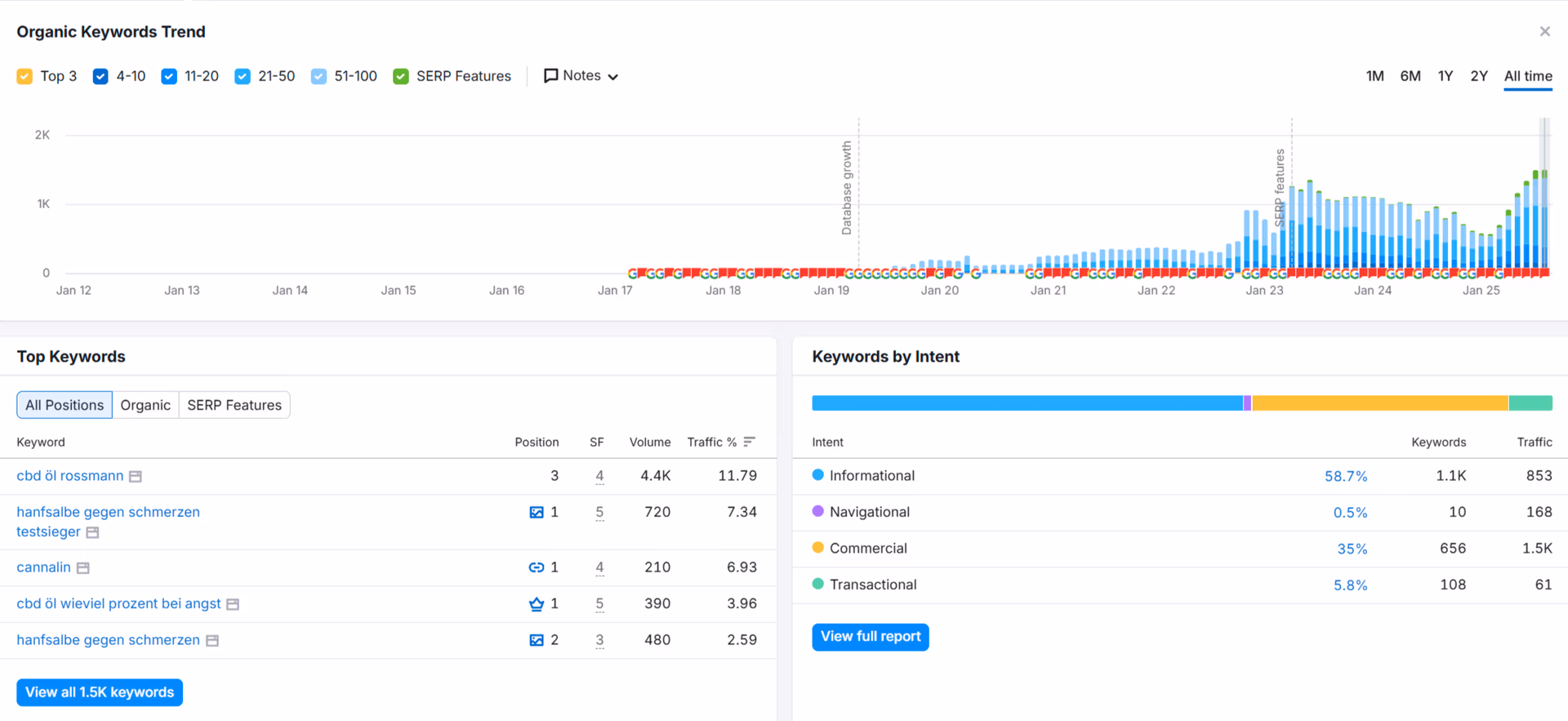The height and width of the screenshot is (721, 1568).
Task: Disable the SERP Features checkbox
Action: pyautogui.click(x=401, y=77)
